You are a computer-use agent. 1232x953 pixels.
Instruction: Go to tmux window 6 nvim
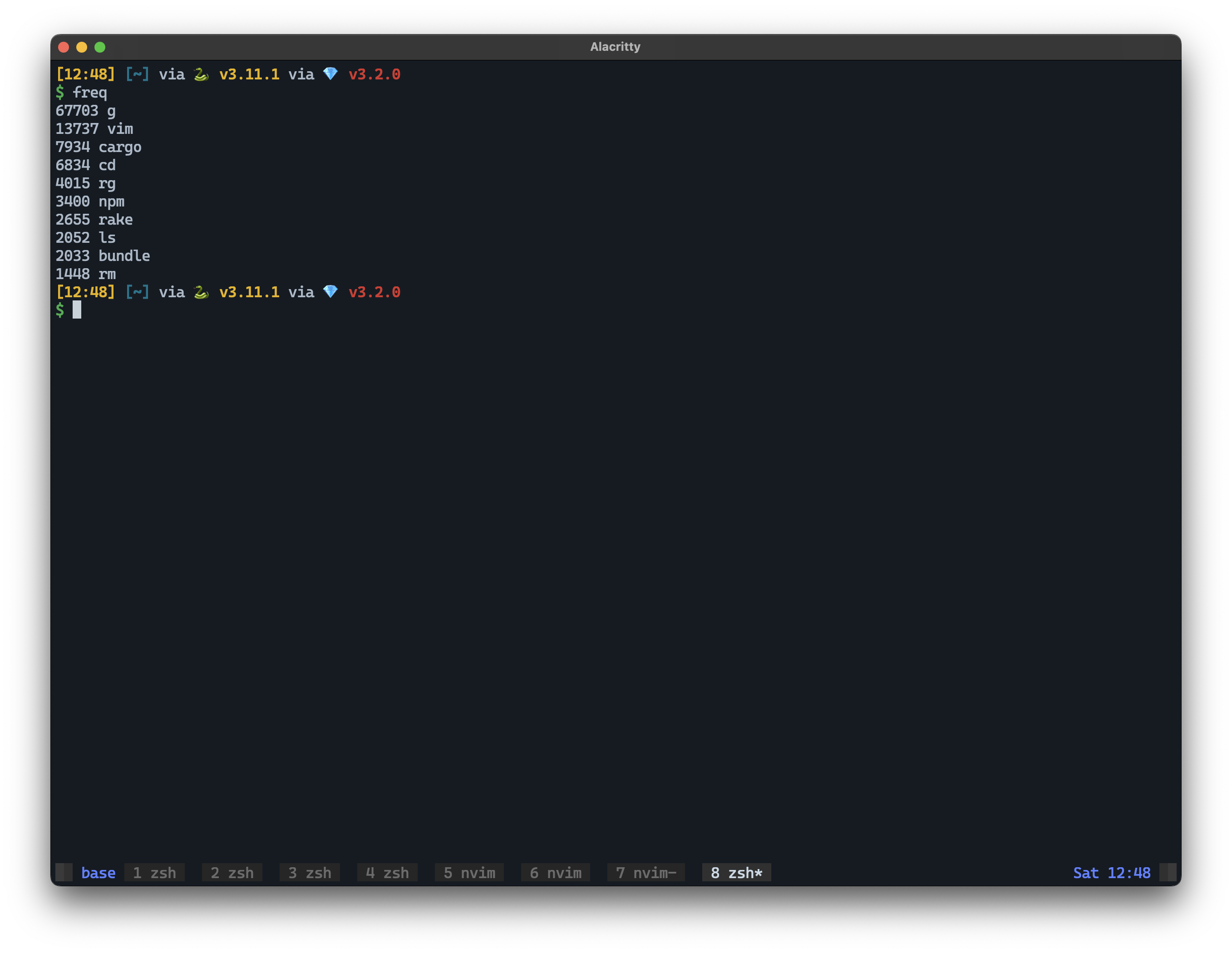(556, 873)
